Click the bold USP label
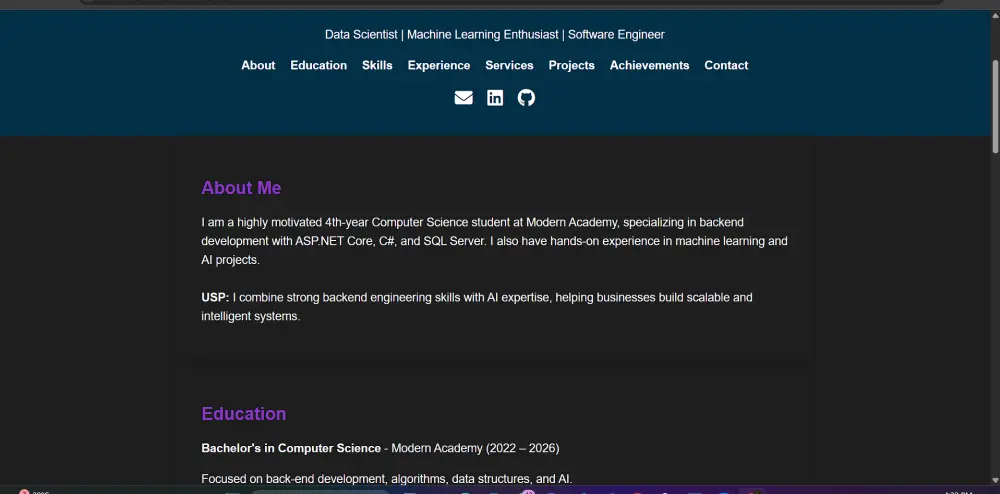1000x494 pixels. pos(215,298)
